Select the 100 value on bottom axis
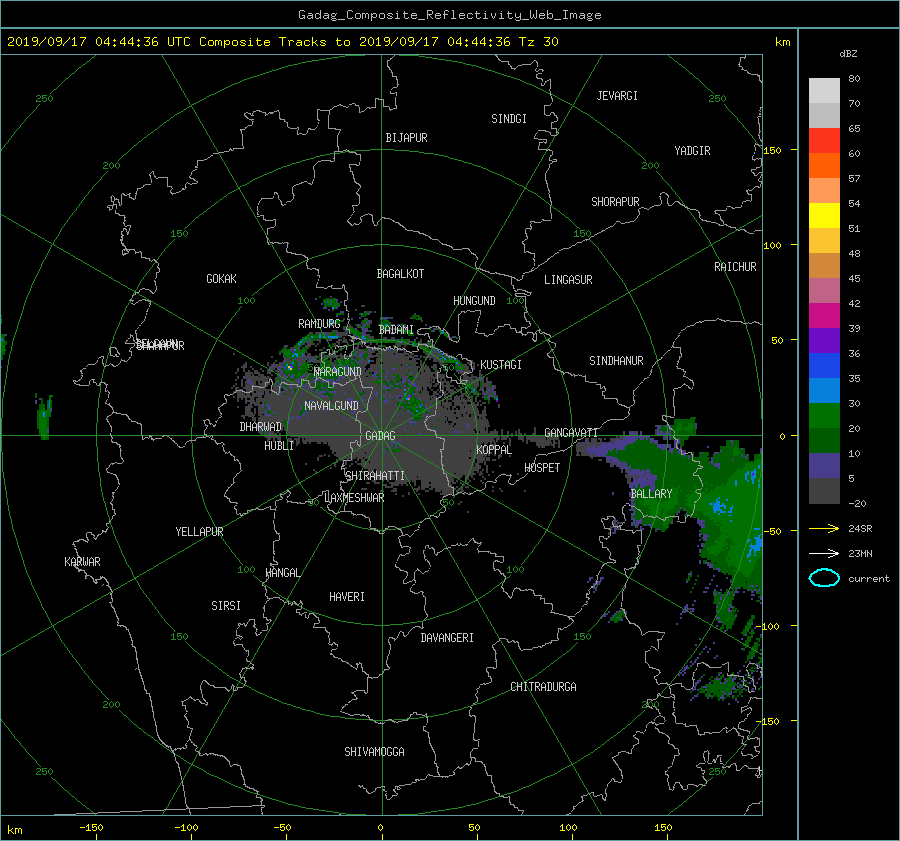Image resolution: width=900 pixels, height=841 pixels. coord(568,828)
